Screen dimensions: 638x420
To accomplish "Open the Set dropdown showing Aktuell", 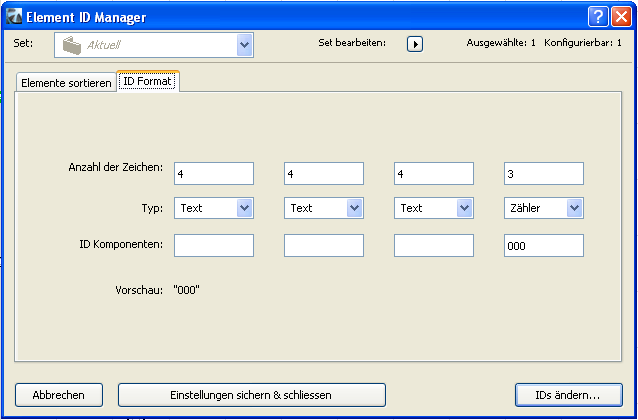I will [244, 44].
